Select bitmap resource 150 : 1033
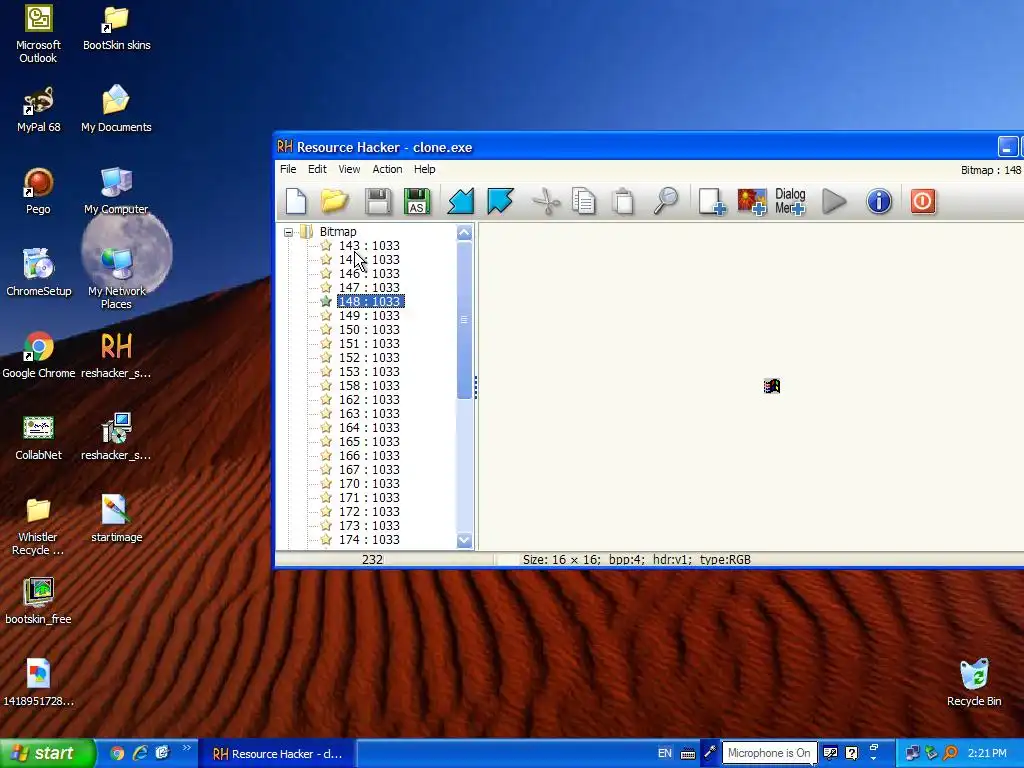Screen dimensions: 1024x768 (x=369, y=330)
